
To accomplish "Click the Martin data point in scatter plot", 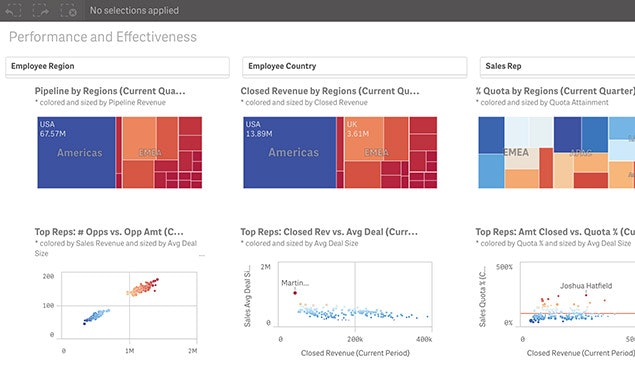I will 295,292.
